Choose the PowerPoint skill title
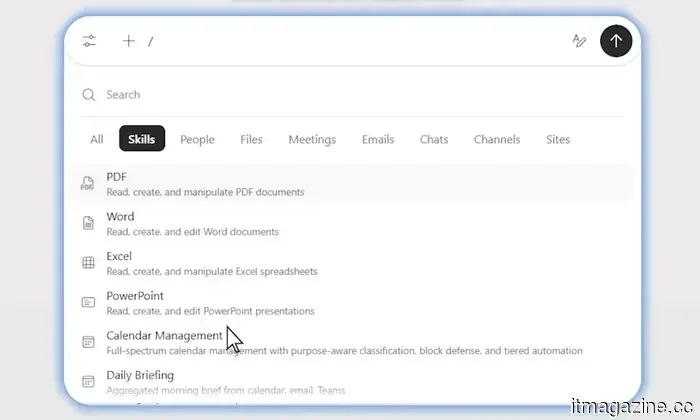The width and height of the screenshot is (700, 420). pos(135,296)
